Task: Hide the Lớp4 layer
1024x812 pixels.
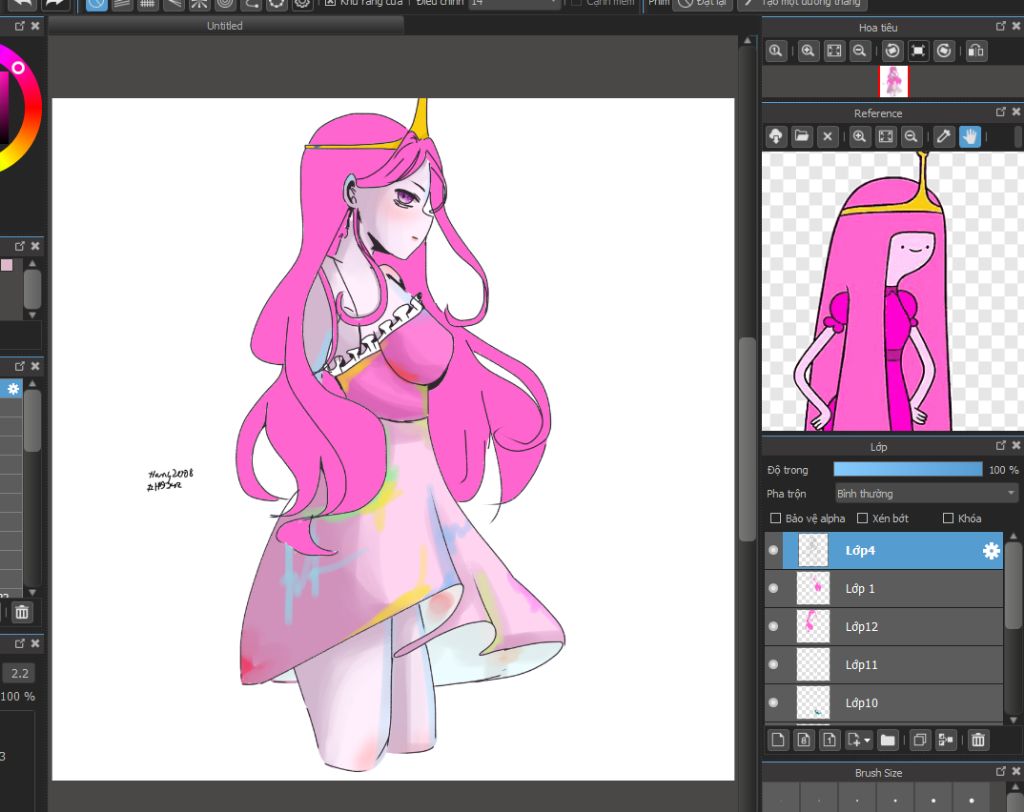Action: click(774, 551)
